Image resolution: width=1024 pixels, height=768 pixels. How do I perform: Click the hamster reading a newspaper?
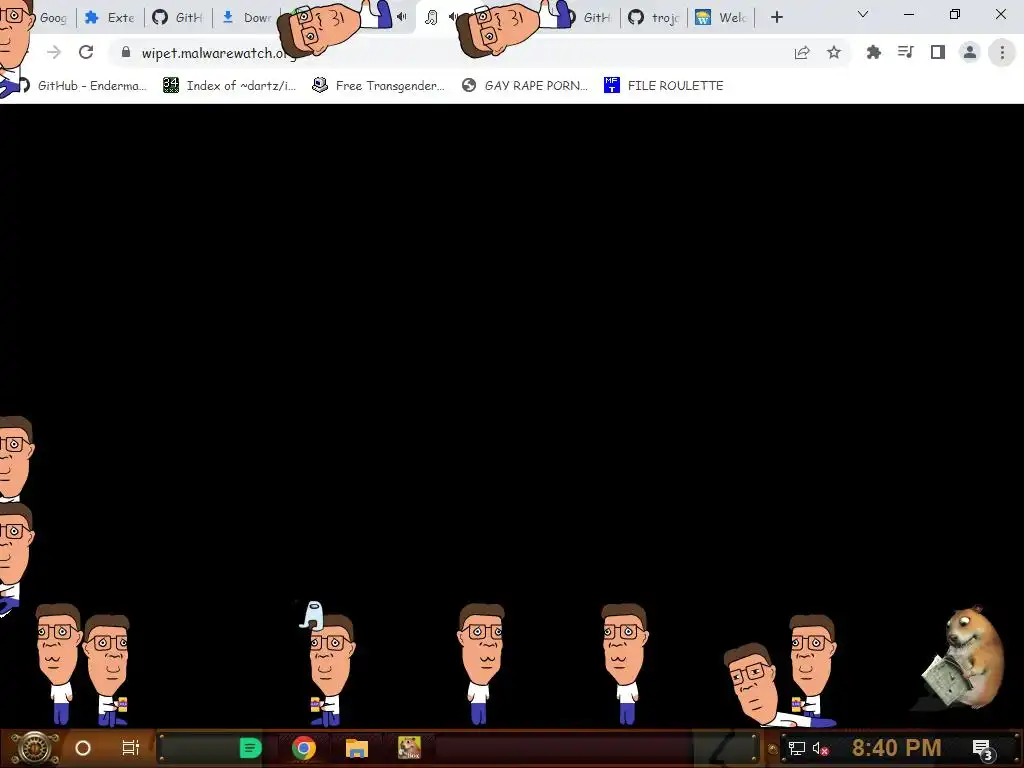[964, 658]
